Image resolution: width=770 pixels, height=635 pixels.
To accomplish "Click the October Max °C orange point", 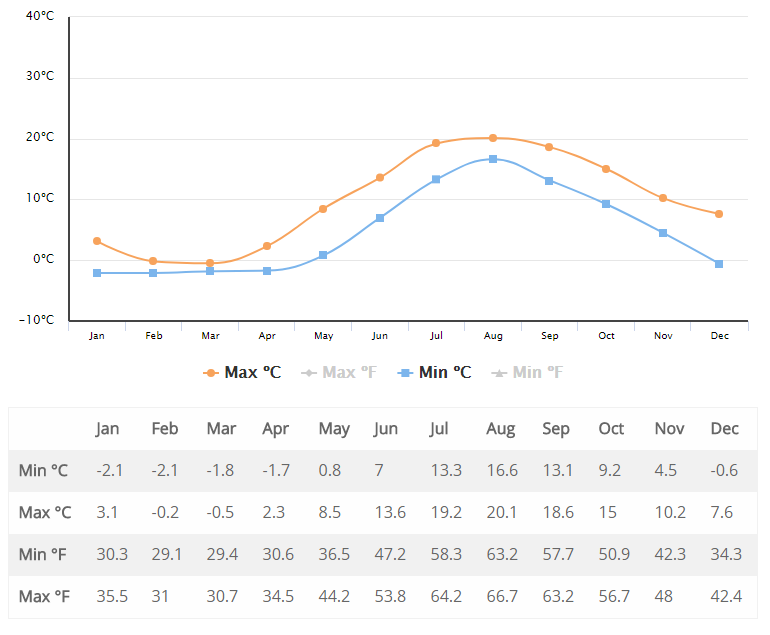I will [606, 169].
